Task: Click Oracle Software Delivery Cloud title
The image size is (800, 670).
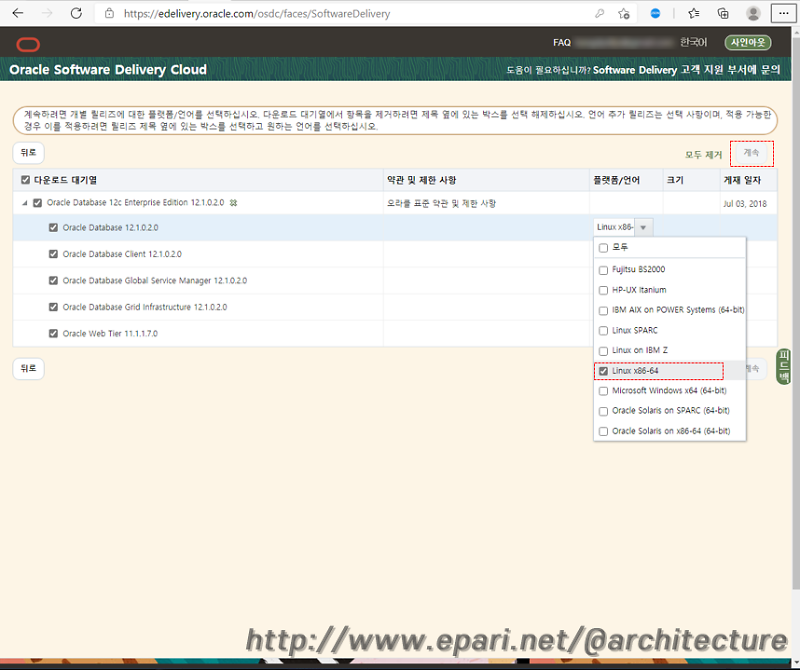Action: click(108, 70)
